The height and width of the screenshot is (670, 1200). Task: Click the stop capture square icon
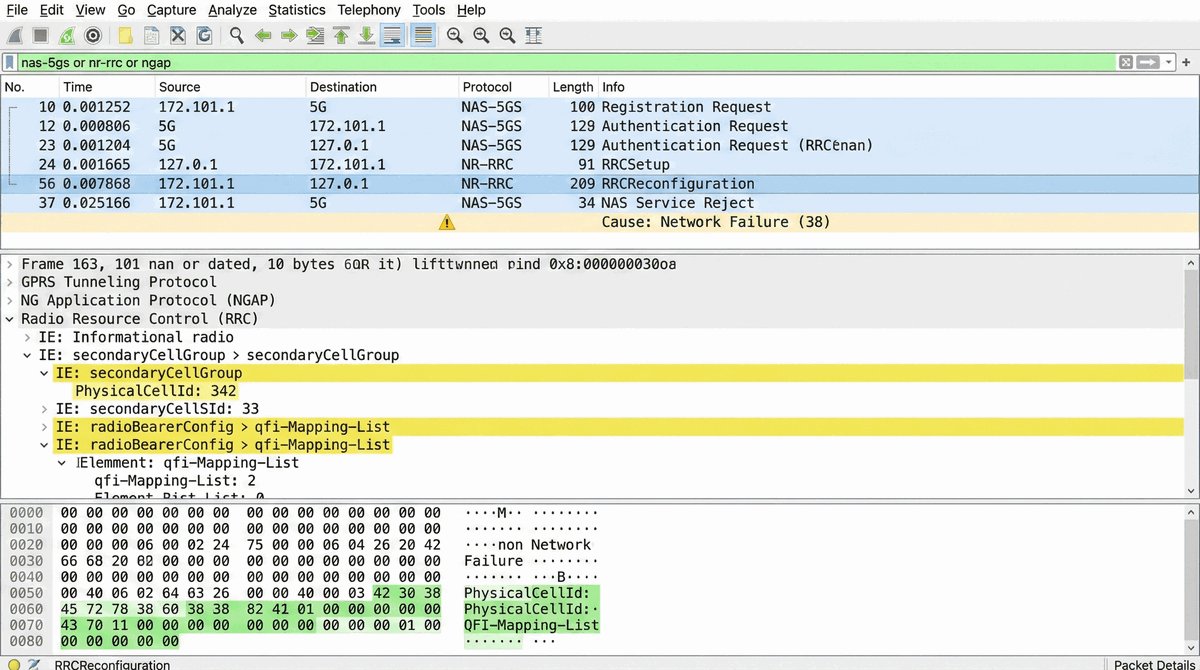(x=41, y=35)
